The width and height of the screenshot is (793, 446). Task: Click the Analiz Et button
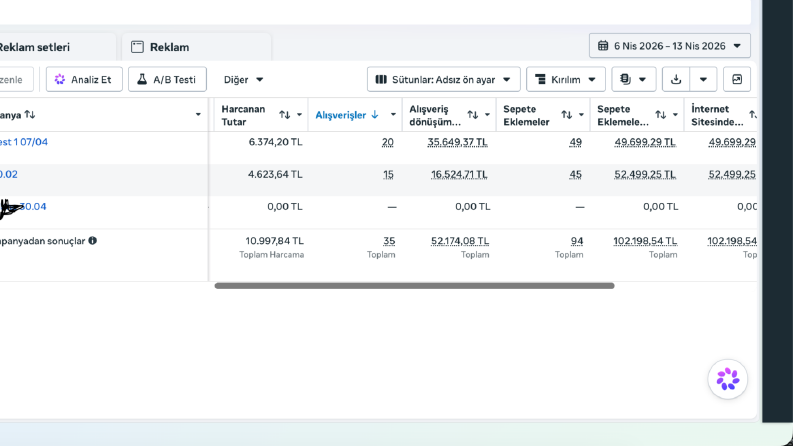84,79
